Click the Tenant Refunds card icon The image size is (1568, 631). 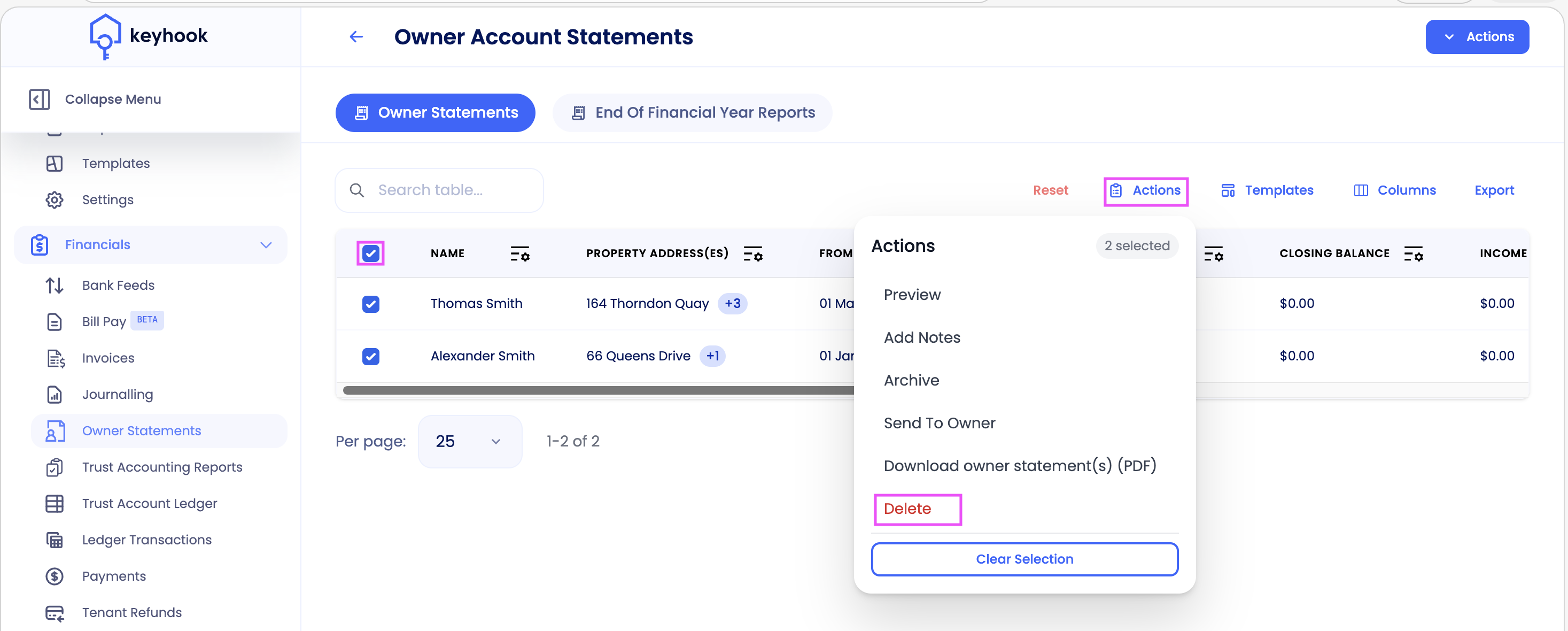(x=55, y=613)
